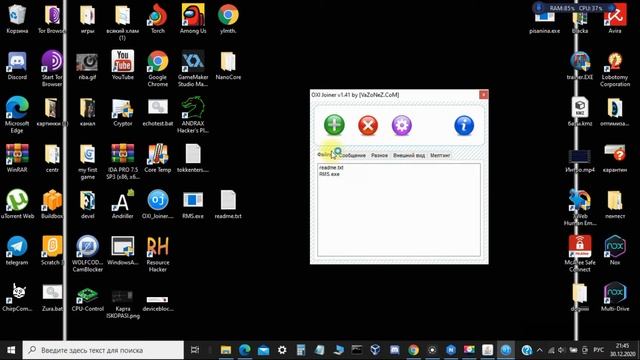
Task: Select the Avira desktop shortcut
Action: 615,19
